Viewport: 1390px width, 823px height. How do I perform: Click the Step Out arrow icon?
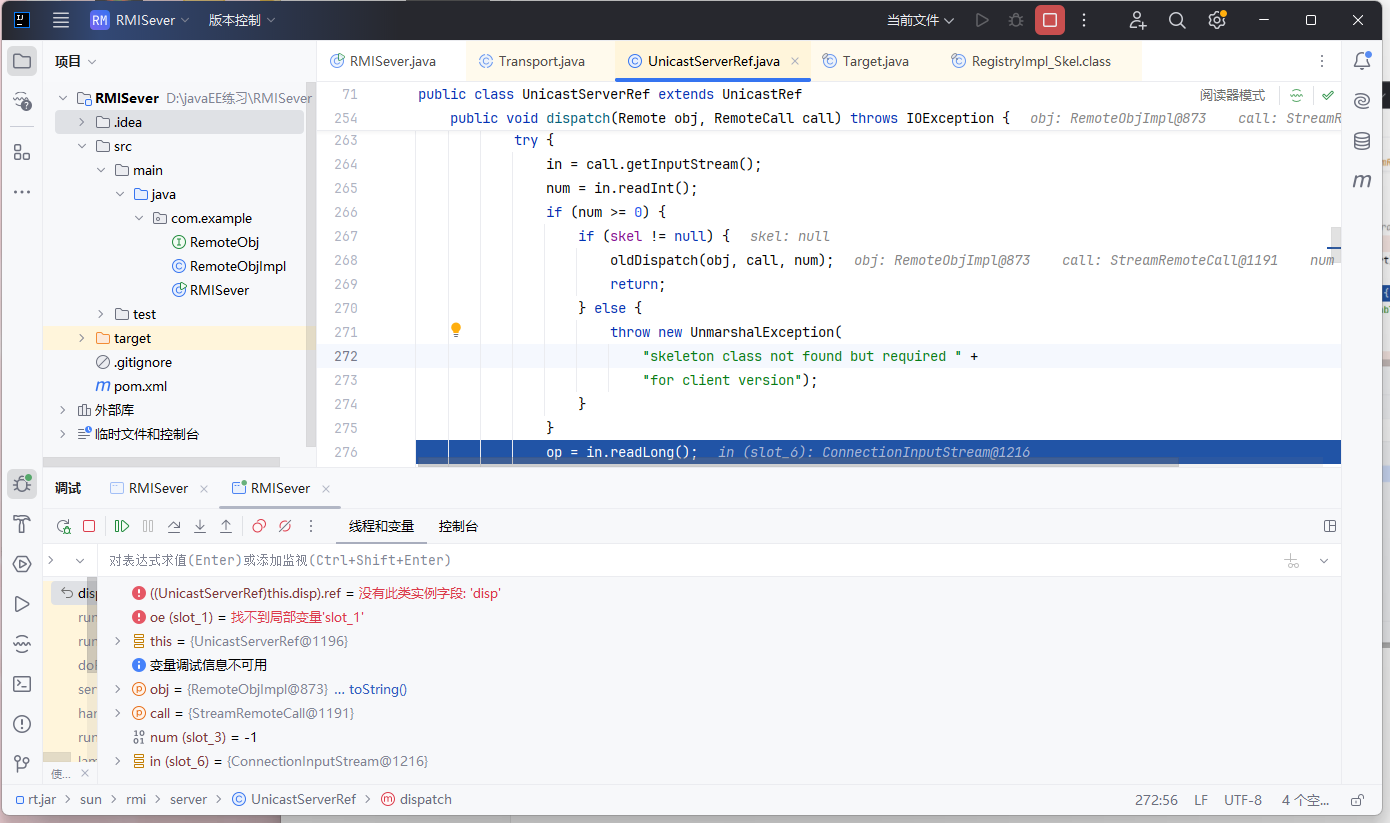[226, 526]
